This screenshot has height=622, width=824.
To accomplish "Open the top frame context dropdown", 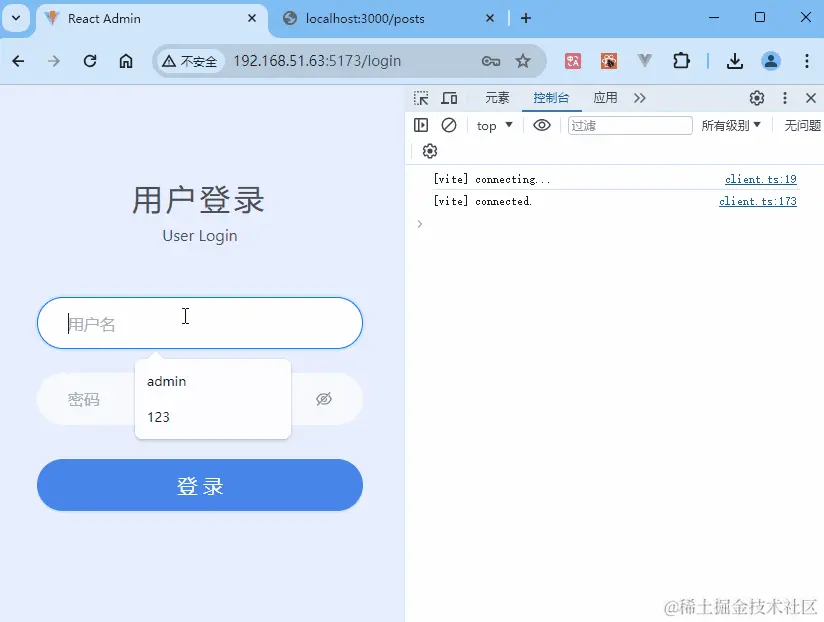I will point(493,125).
